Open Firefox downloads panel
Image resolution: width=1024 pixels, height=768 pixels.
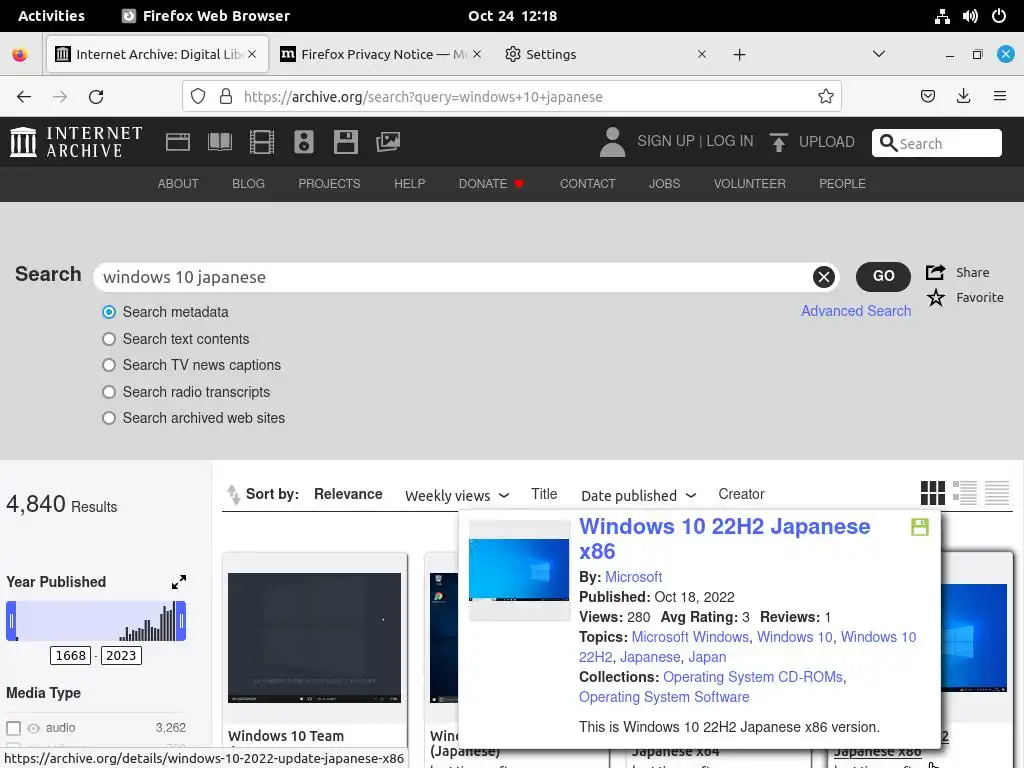(x=963, y=97)
